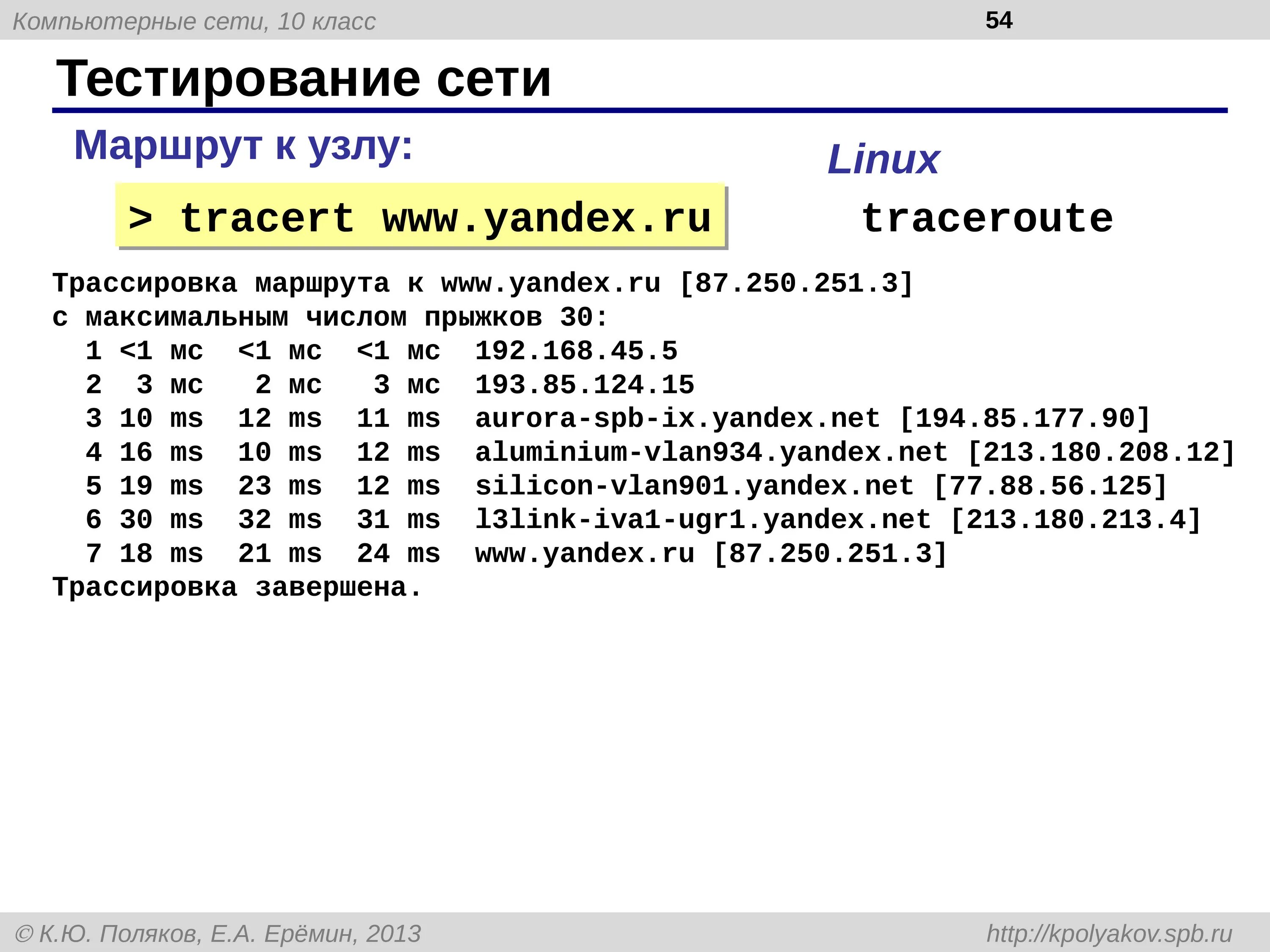Click the '24 ms' value in hop 7
Screen dimensions: 1270x952
tap(398, 554)
